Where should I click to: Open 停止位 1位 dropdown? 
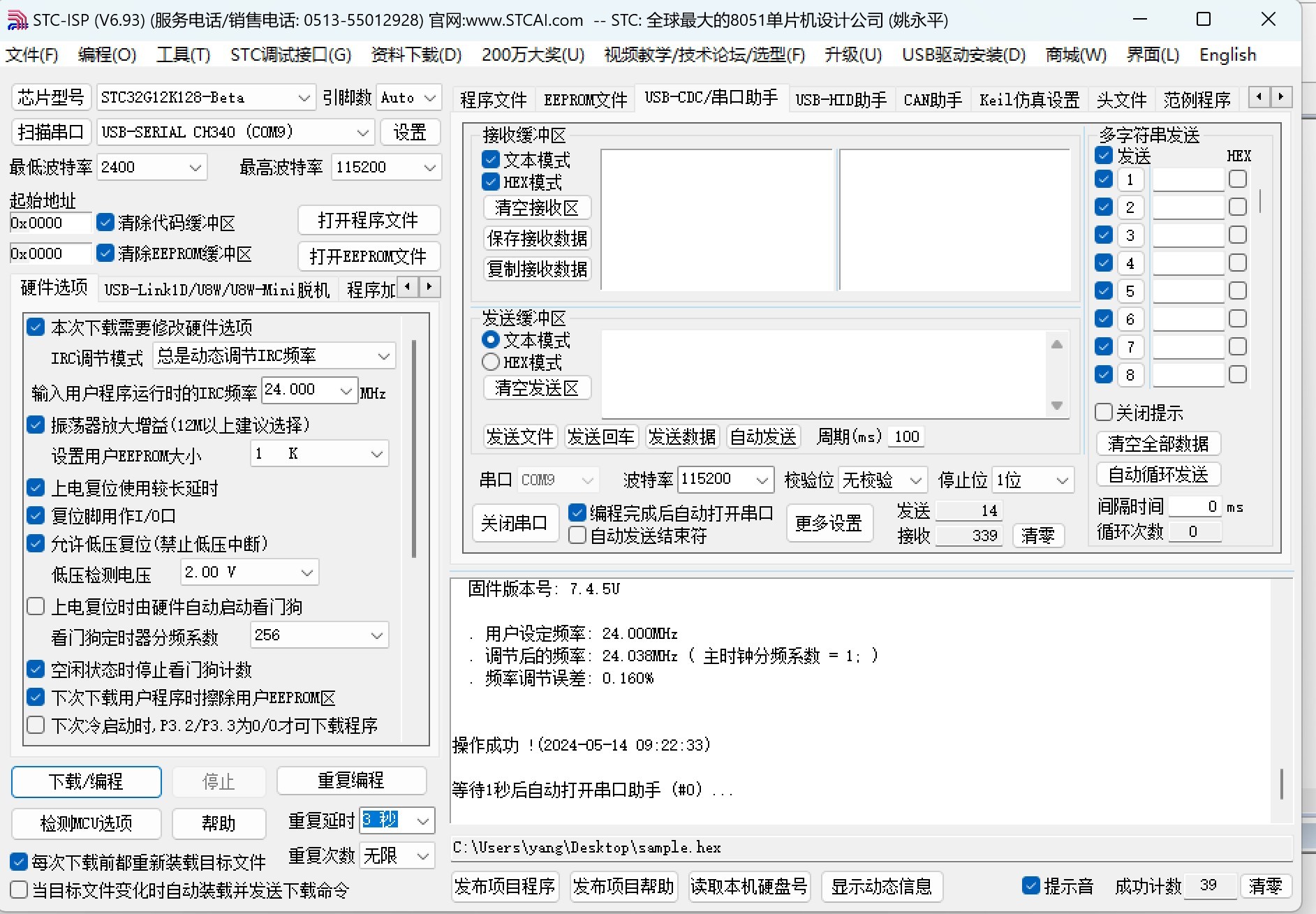pyautogui.click(x=1033, y=480)
